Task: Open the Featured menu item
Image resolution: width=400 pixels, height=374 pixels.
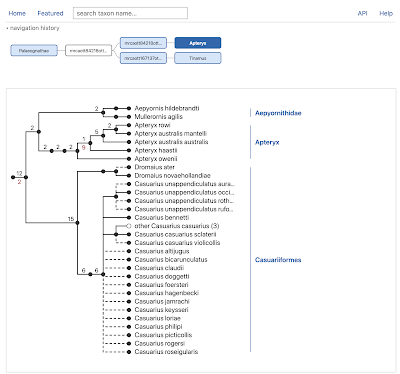Action: 50,13
